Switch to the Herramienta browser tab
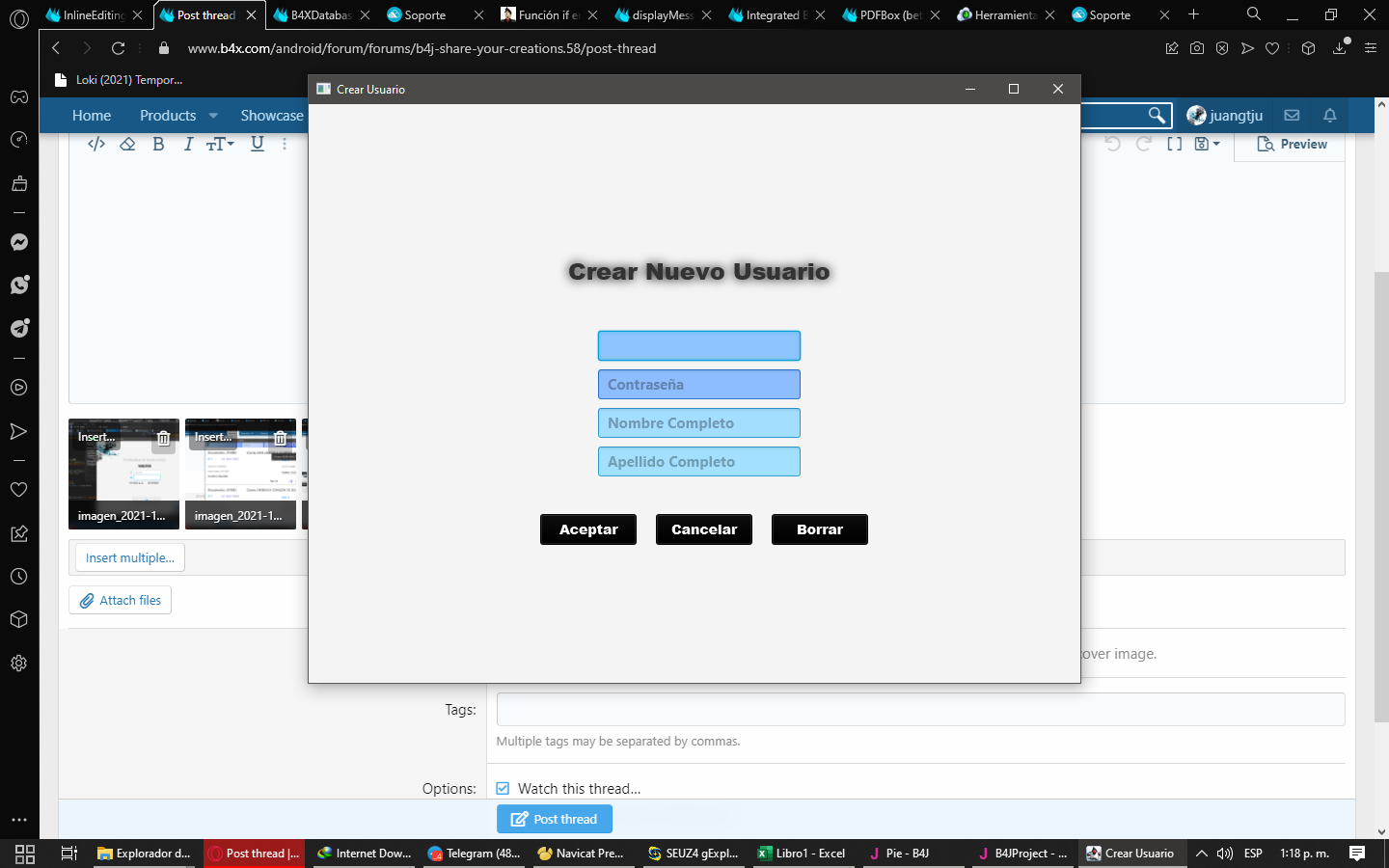 click(x=1005, y=14)
